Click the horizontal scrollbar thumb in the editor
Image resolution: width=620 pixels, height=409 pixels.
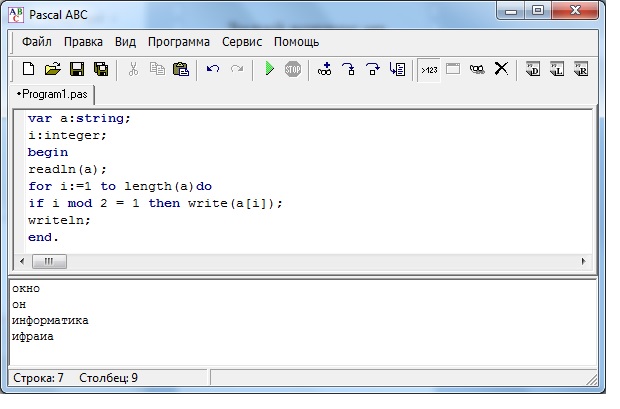point(49,261)
